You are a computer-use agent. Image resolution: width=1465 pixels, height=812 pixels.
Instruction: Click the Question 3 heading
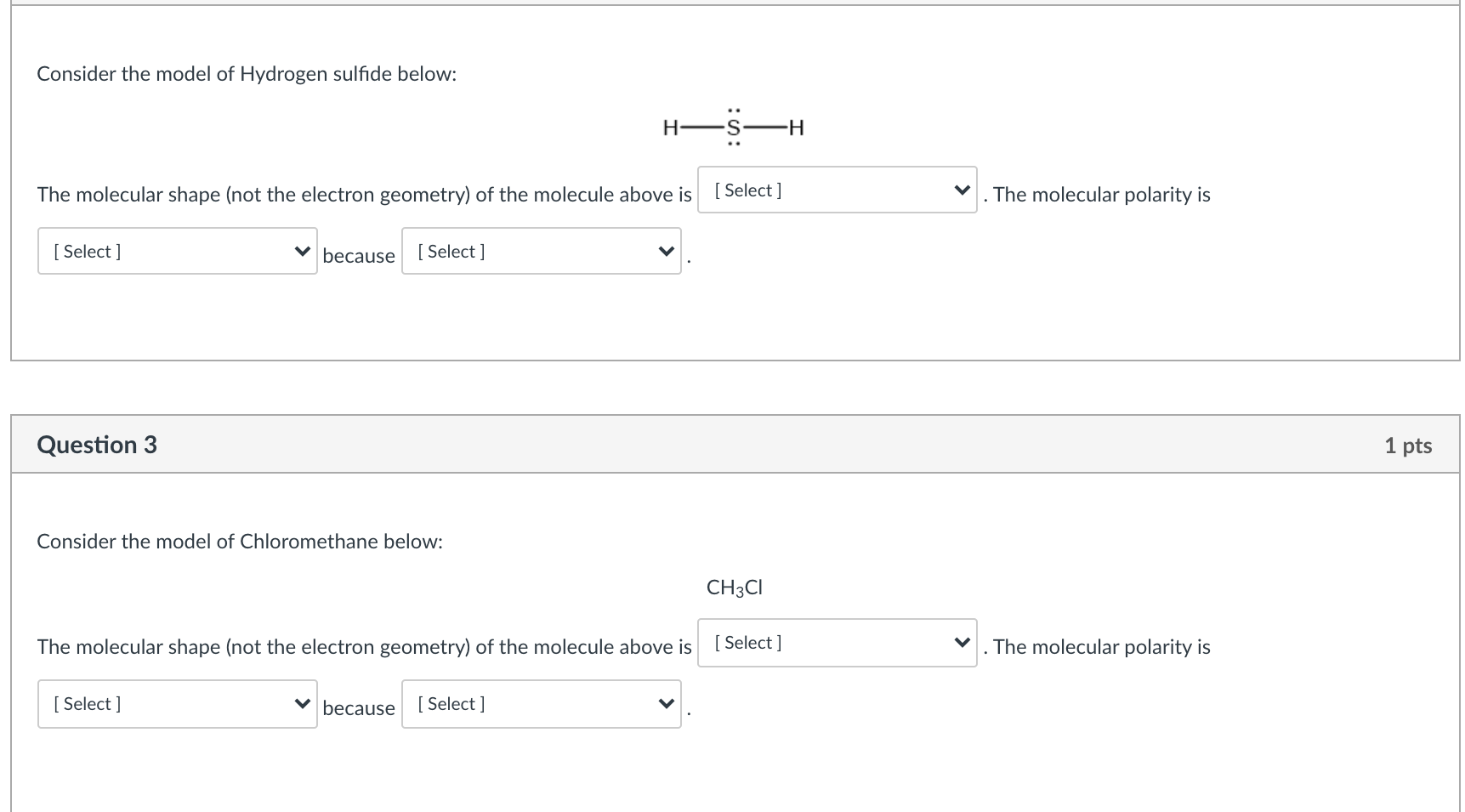[x=97, y=445]
